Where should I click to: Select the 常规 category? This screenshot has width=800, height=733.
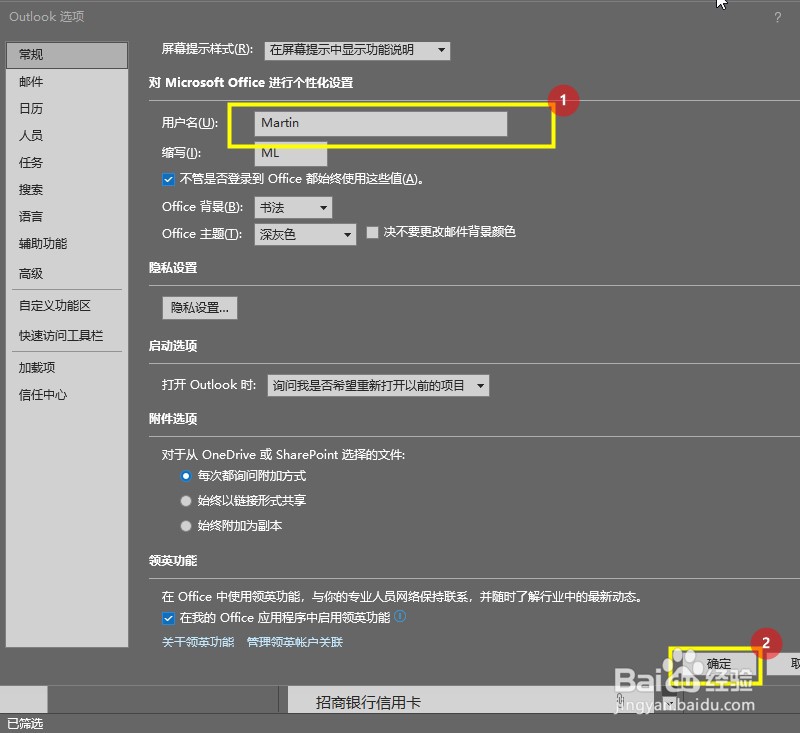[x=67, y=55]
